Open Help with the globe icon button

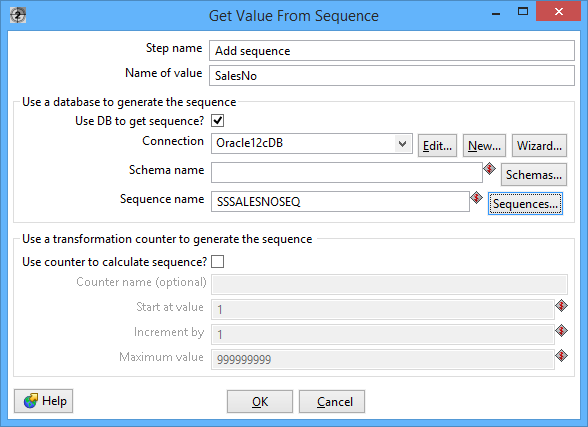click(x=44, y=401)
